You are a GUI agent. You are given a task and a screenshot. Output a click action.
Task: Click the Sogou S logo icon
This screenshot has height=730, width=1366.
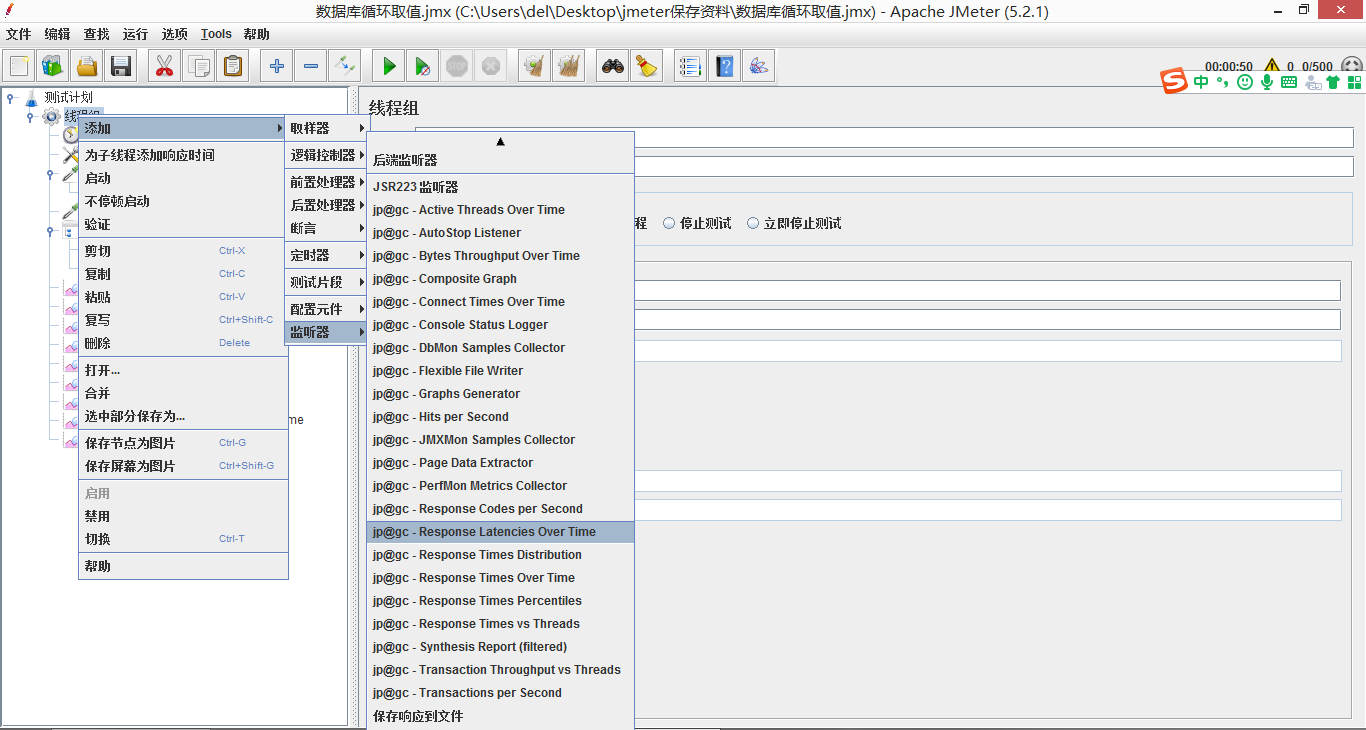[1174, 81]
